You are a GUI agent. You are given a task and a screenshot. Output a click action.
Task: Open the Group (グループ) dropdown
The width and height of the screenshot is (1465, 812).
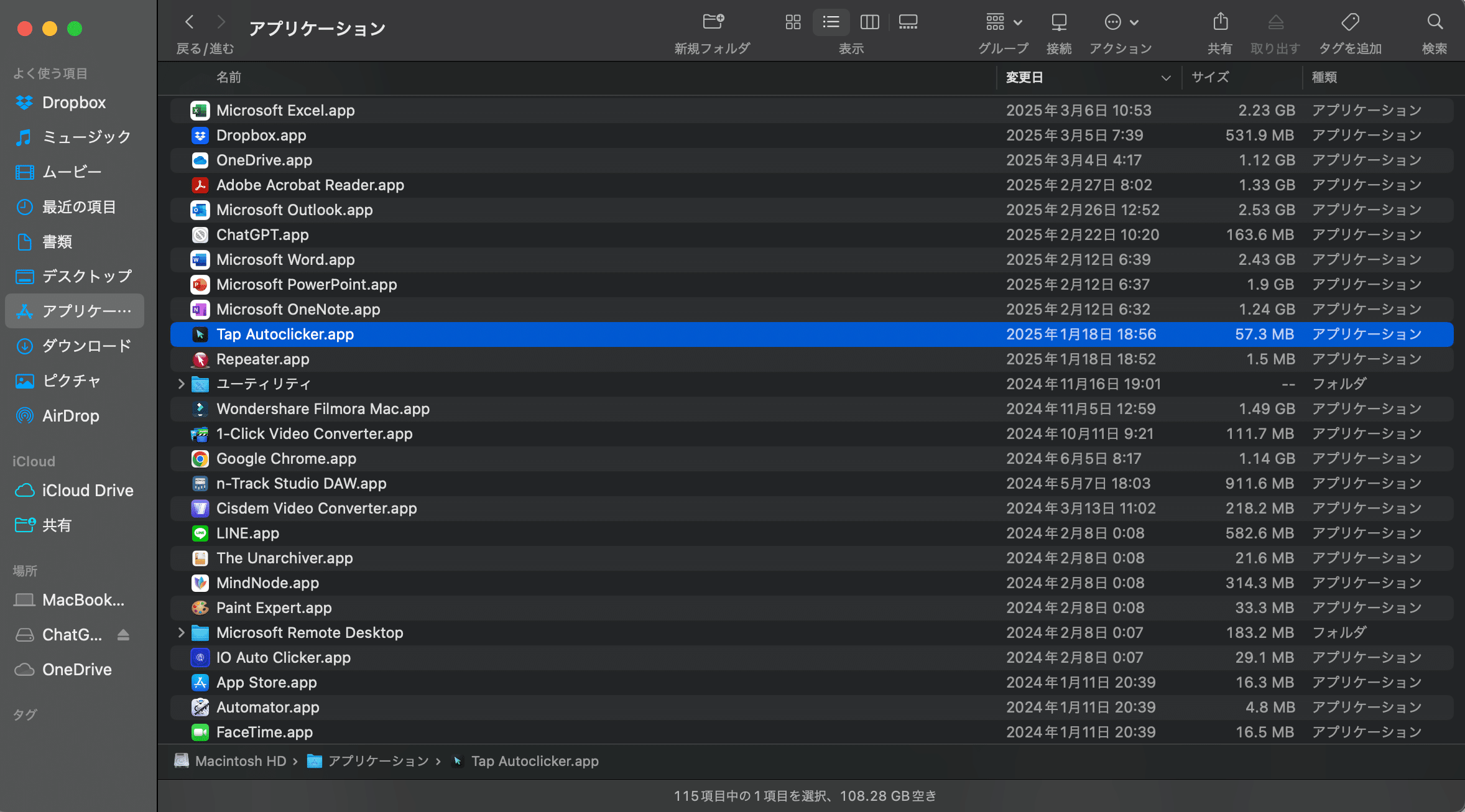1003,22
